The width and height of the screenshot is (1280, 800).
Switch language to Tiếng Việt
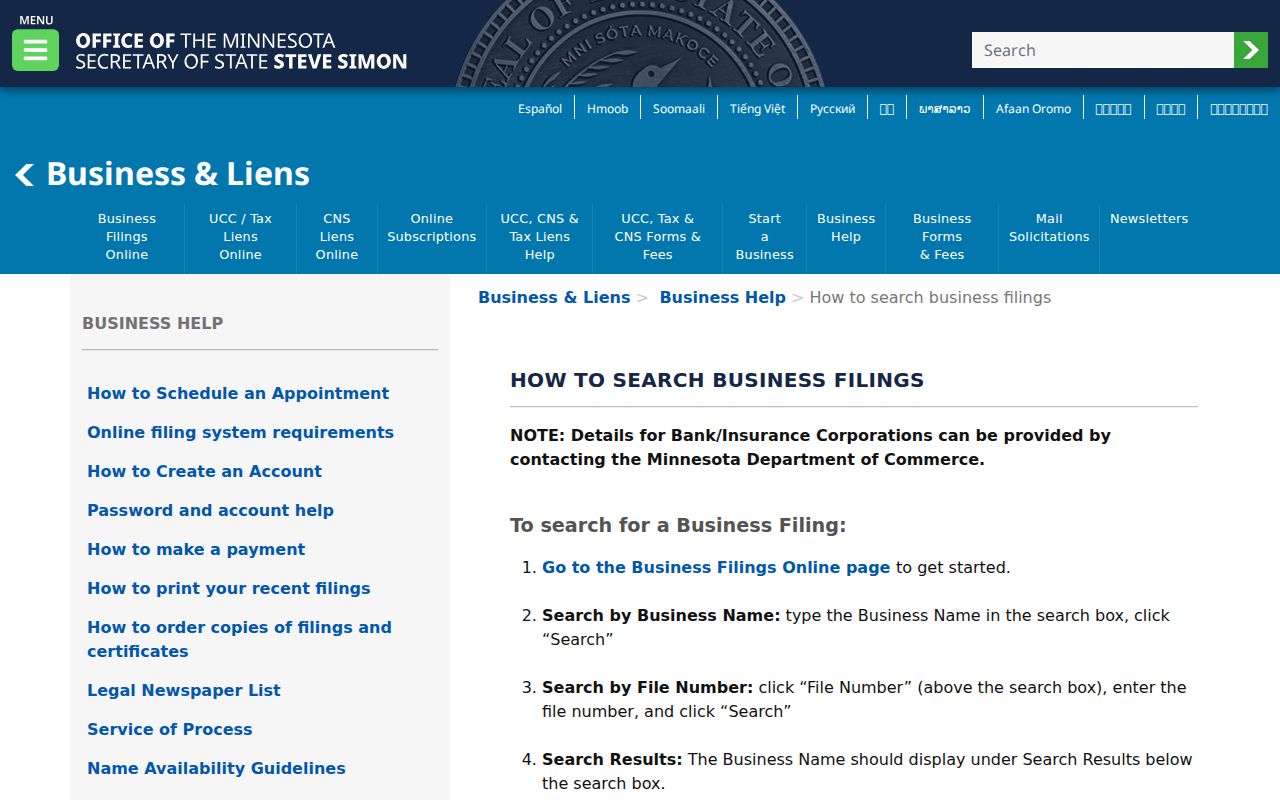pyautogui.click(x=758, y=109)
